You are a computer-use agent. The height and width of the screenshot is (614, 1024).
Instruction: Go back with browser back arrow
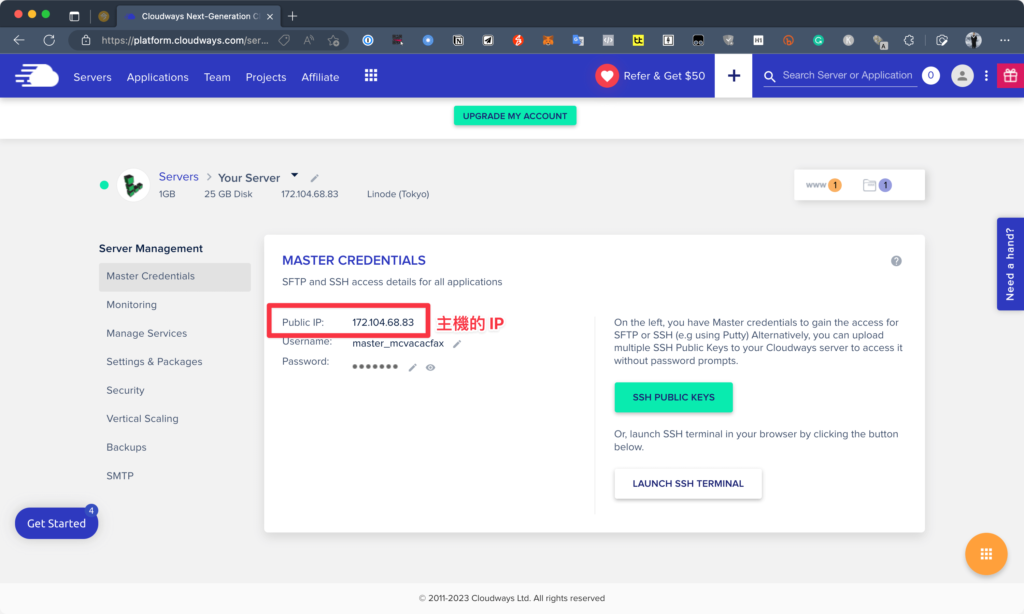pyautogui.click(x=19, y=40)
